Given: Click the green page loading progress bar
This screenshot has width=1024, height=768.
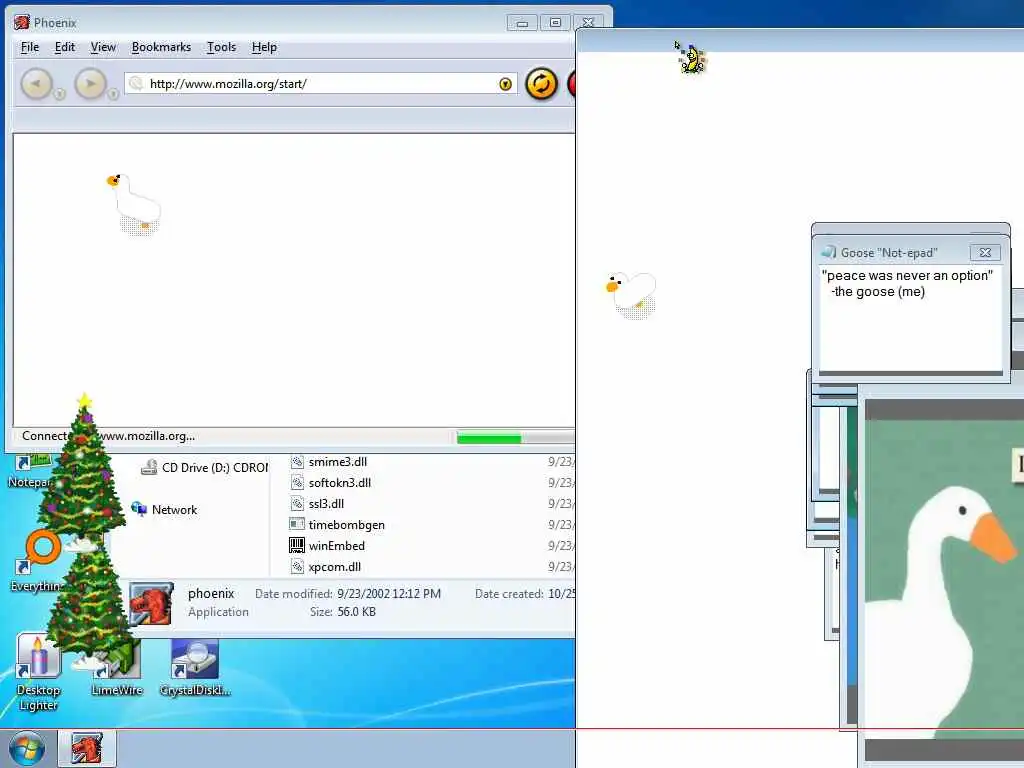Looking at the screenshot, I should point(489,438).
